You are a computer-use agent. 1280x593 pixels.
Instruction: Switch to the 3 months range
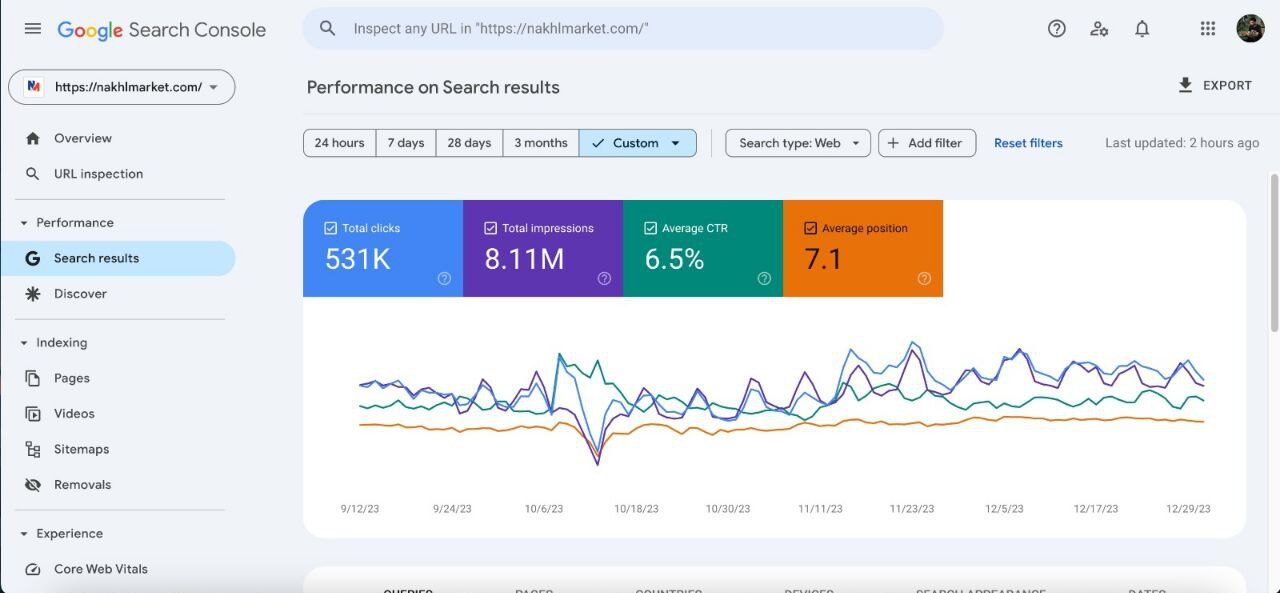(540, 143)
